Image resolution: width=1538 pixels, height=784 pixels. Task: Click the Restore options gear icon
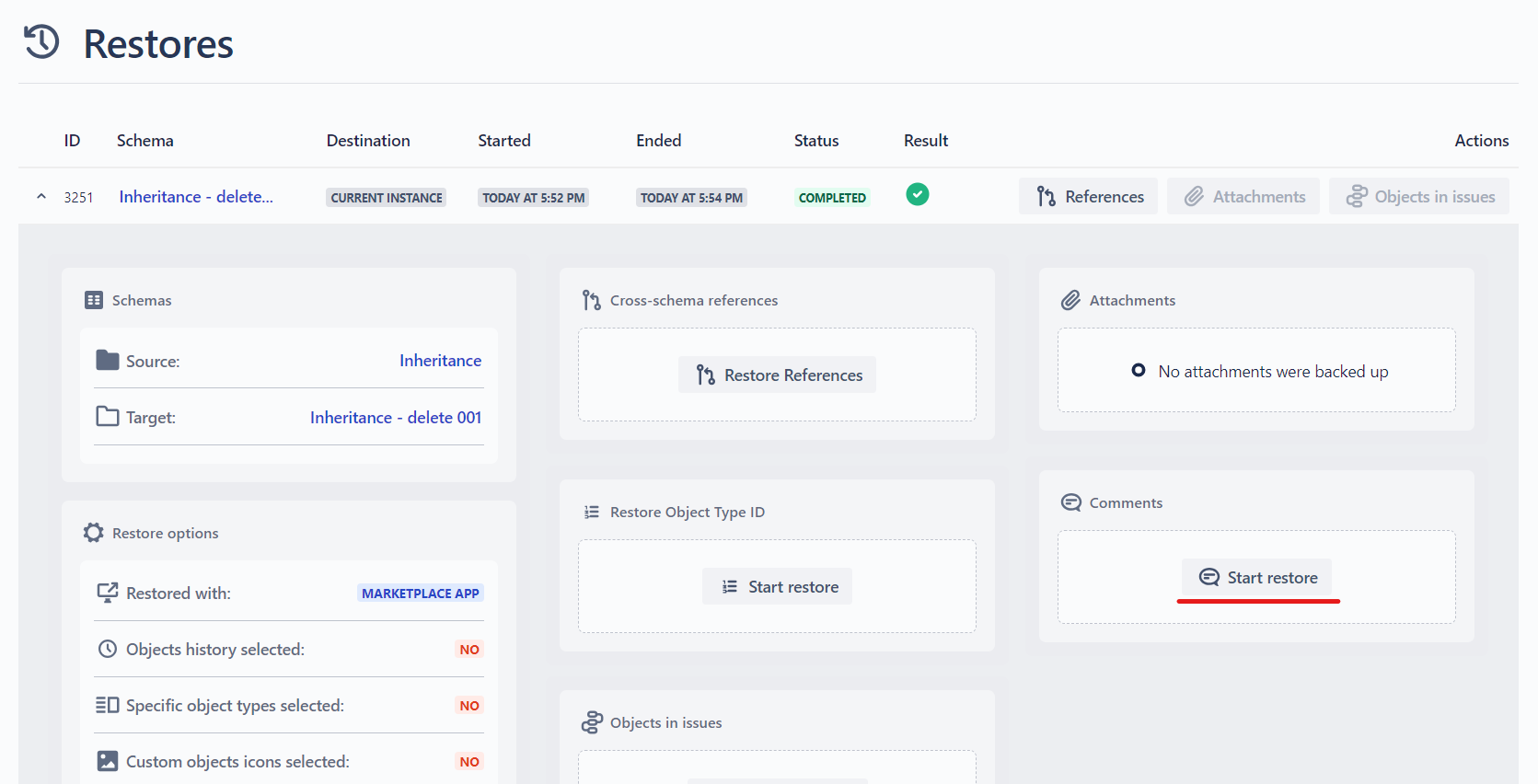(94, 533)
